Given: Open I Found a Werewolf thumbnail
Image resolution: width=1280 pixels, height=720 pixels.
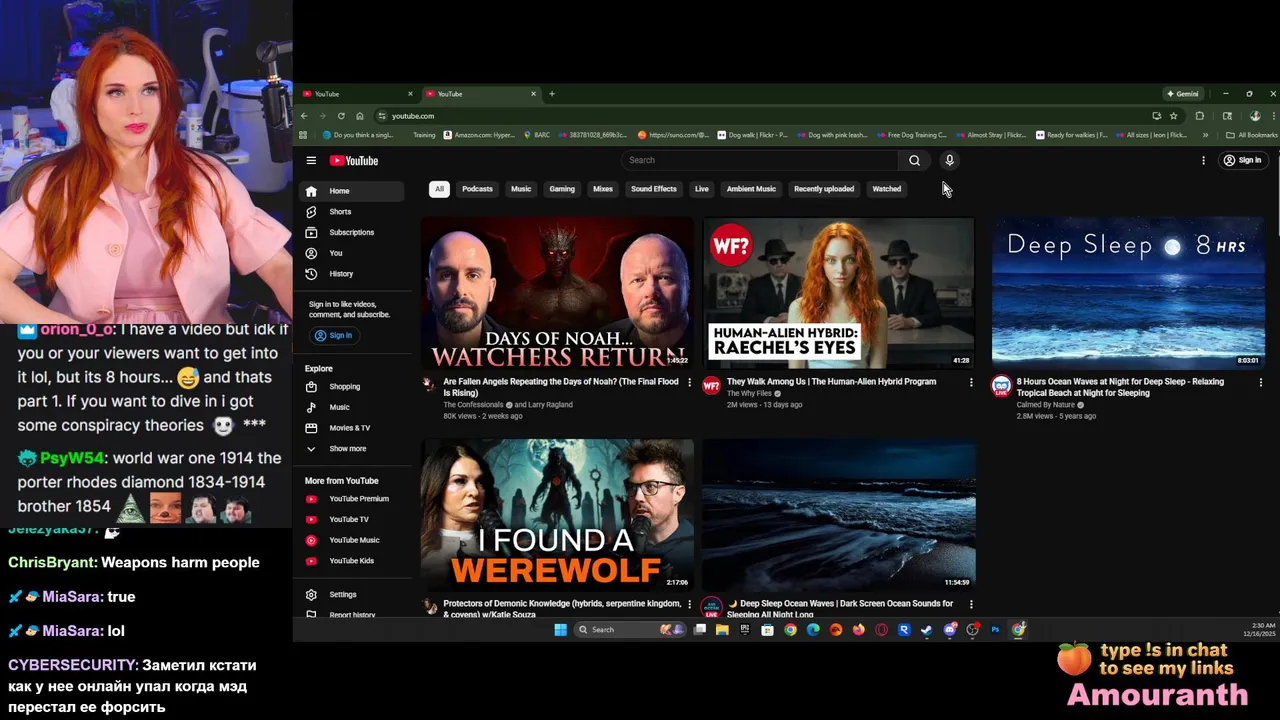Looking at the screenshot, I should click(557, 514).
